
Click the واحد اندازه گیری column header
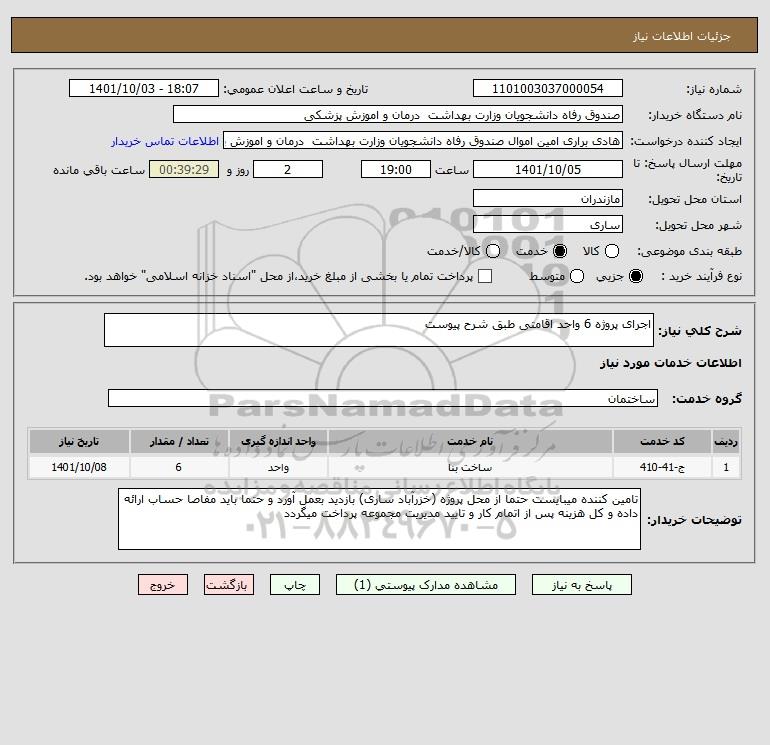(278, 441)
